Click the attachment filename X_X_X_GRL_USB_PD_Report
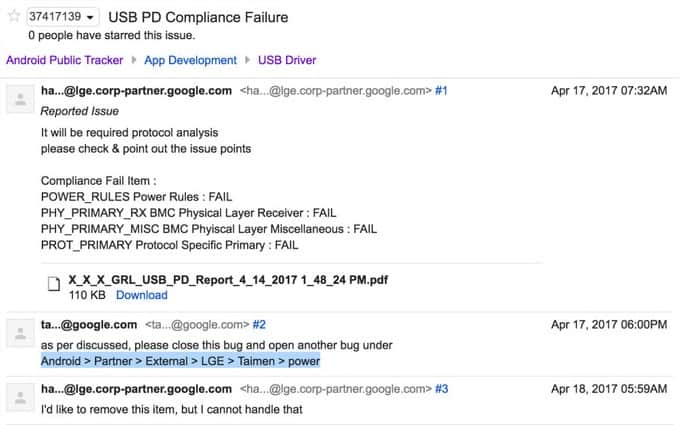 point(228,280)
